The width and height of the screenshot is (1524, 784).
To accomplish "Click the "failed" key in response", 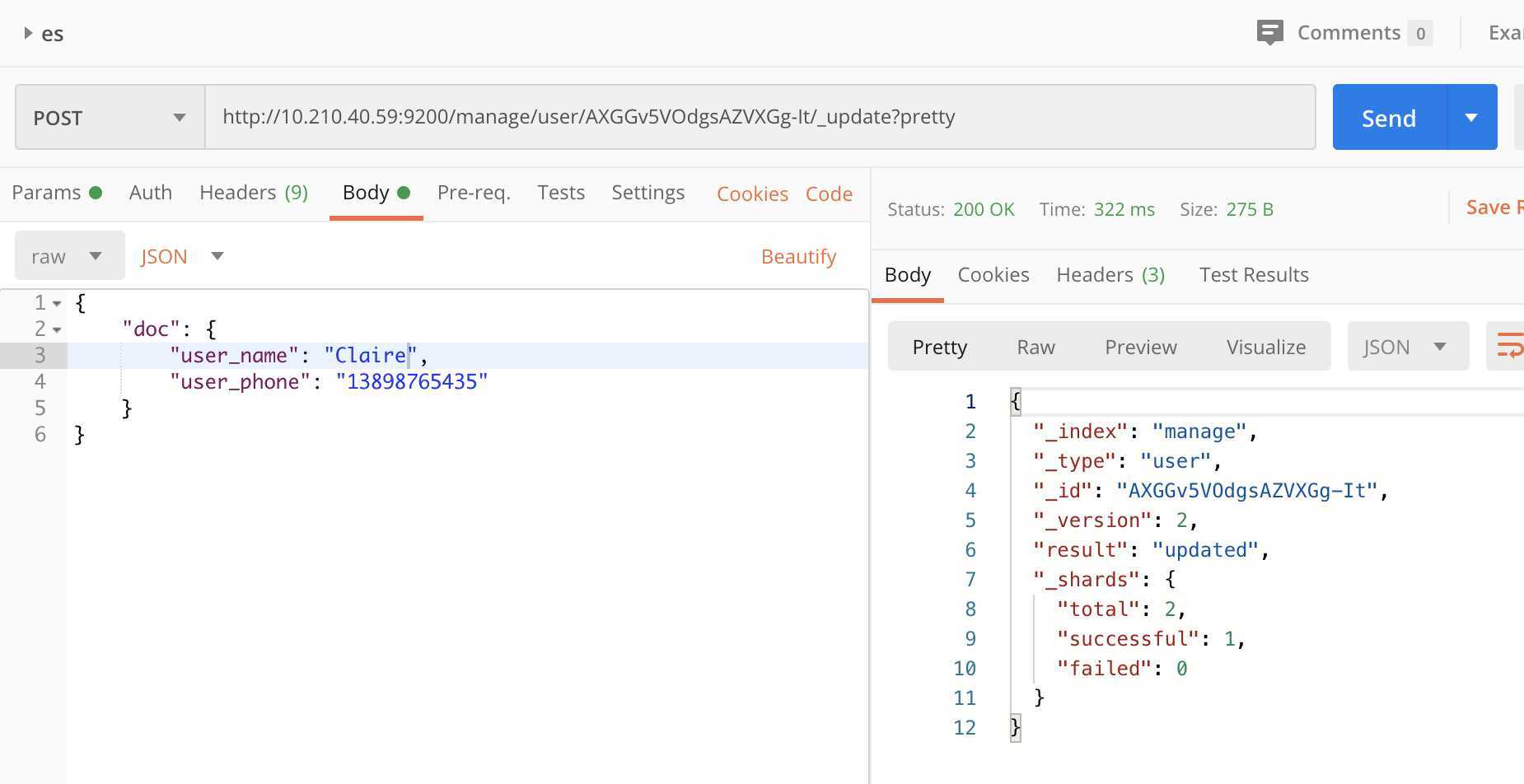I will tap(1105, 669).
